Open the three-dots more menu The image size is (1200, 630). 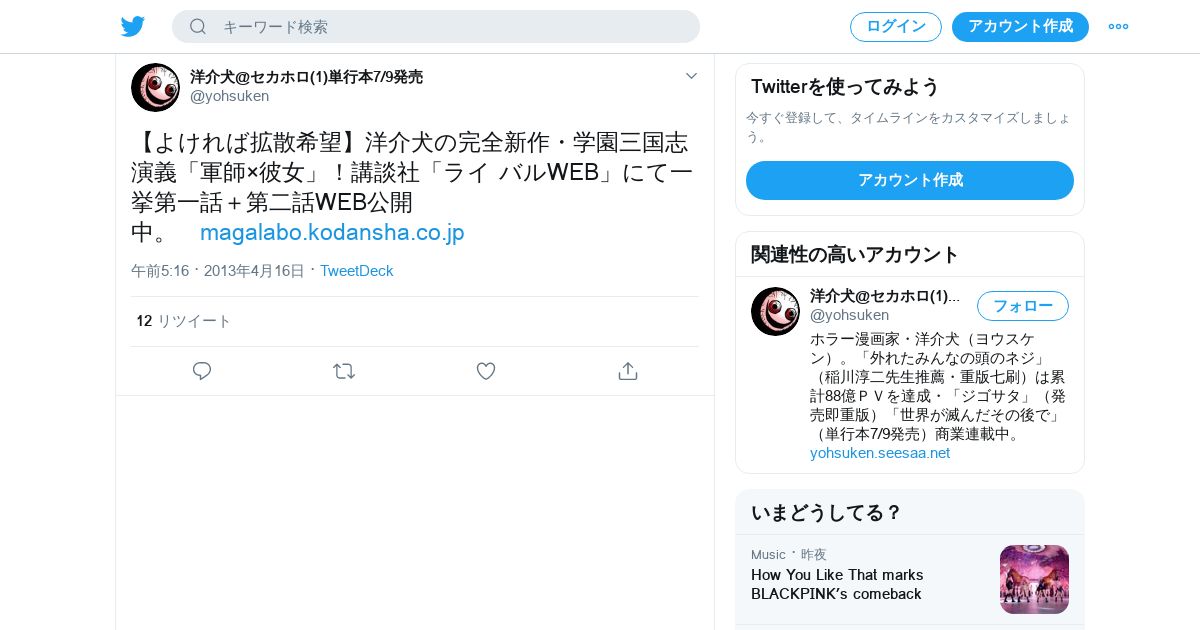point(1118,27)
